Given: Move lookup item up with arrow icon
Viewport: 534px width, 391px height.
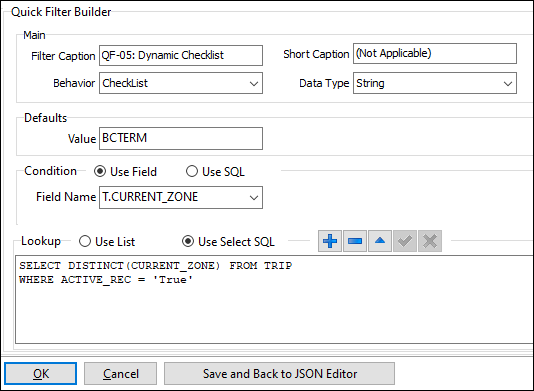Looking at the screenshot, I should point(380,241).
